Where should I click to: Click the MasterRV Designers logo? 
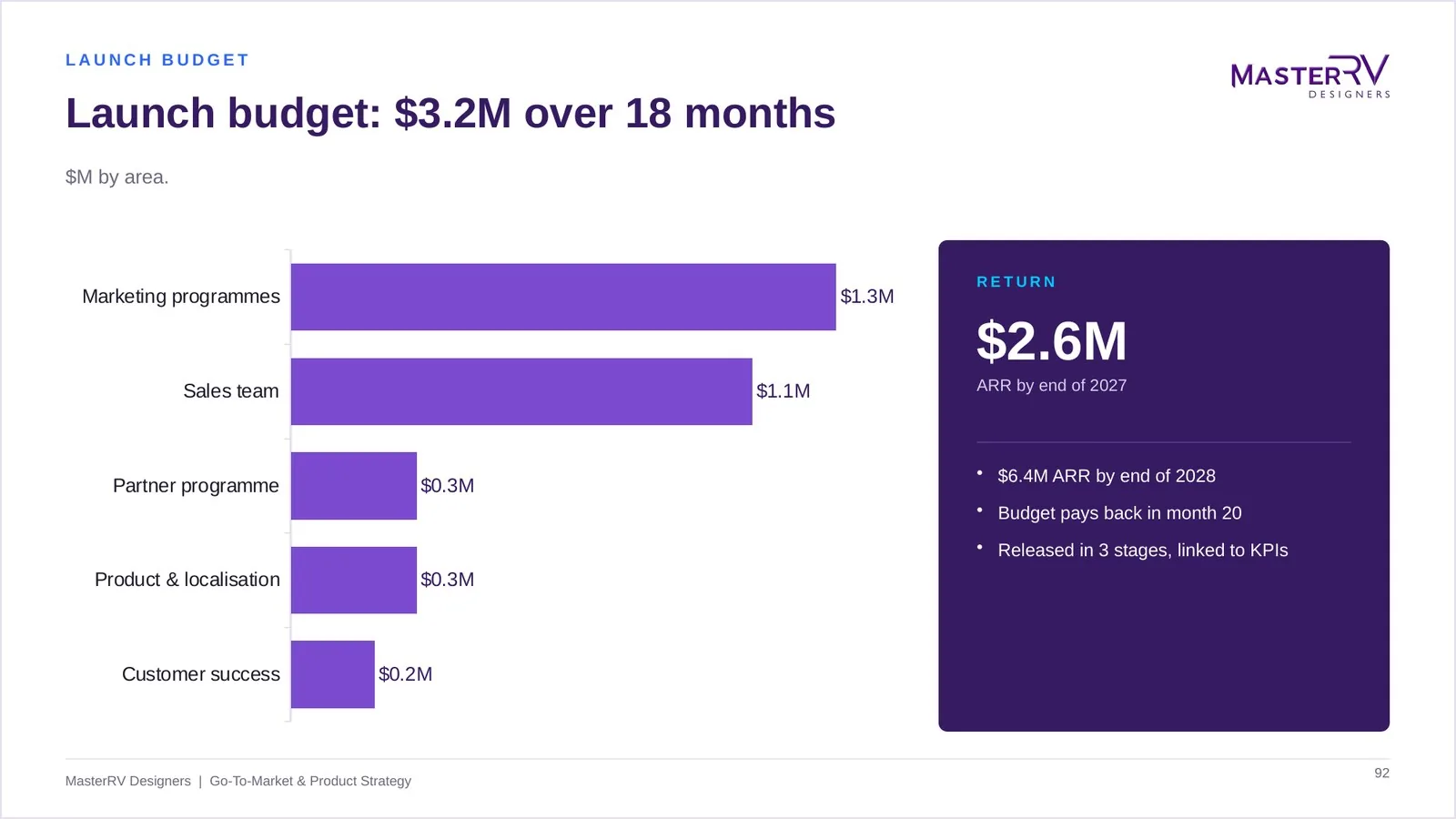coord(1310,76)
